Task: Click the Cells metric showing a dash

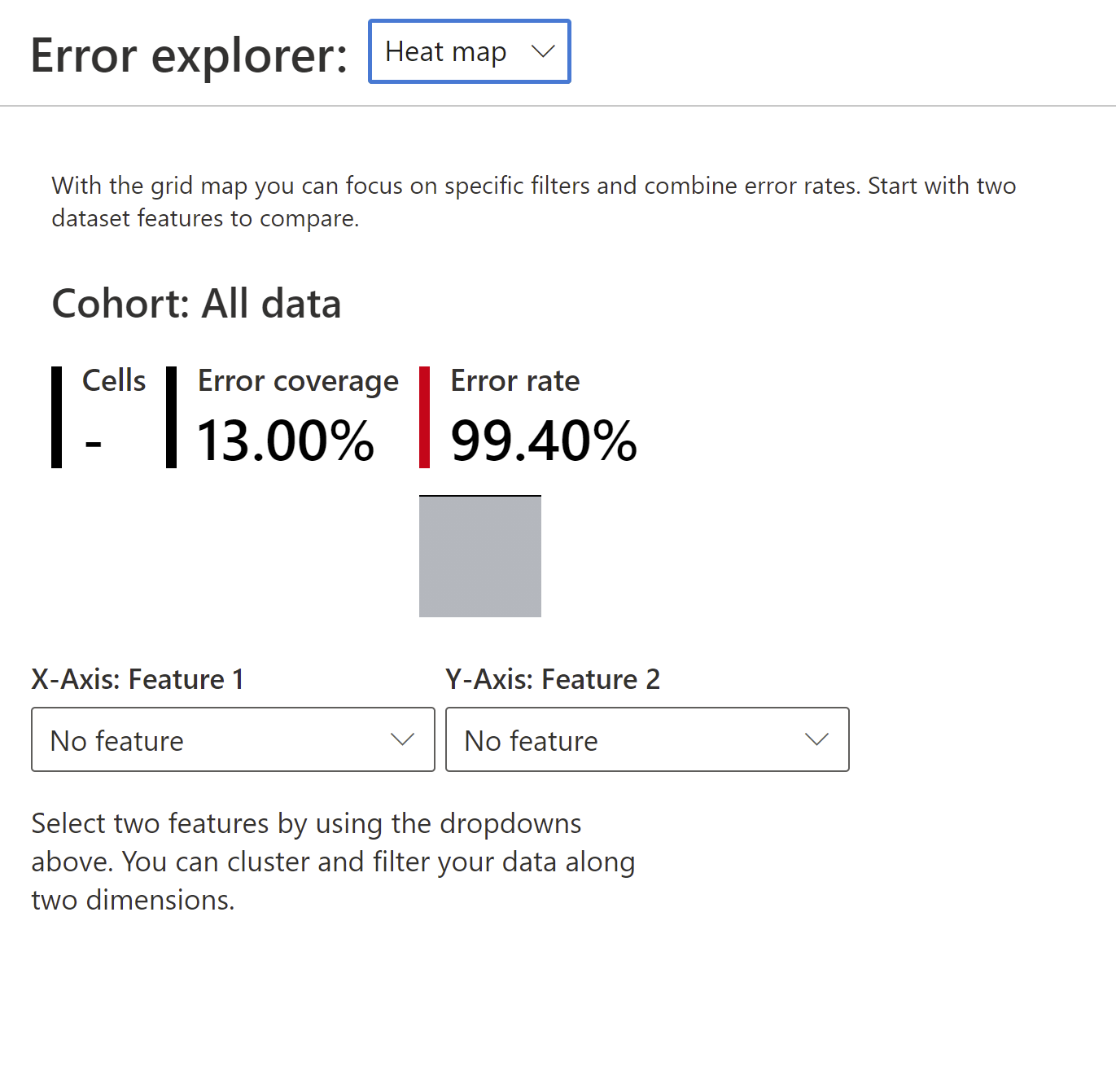Action: 94,442
